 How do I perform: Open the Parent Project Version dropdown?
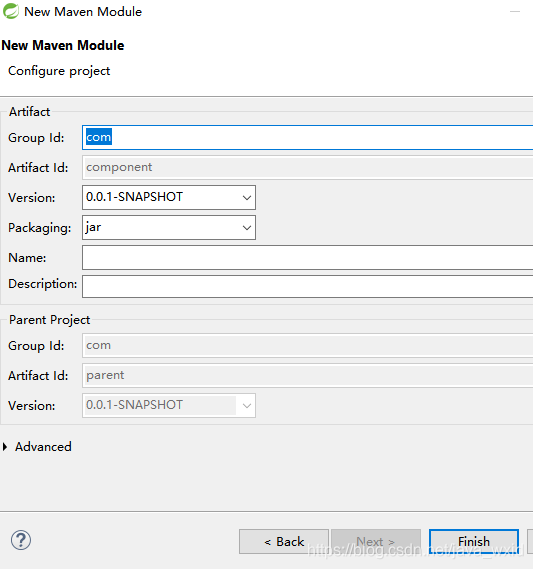click(169, 405)
